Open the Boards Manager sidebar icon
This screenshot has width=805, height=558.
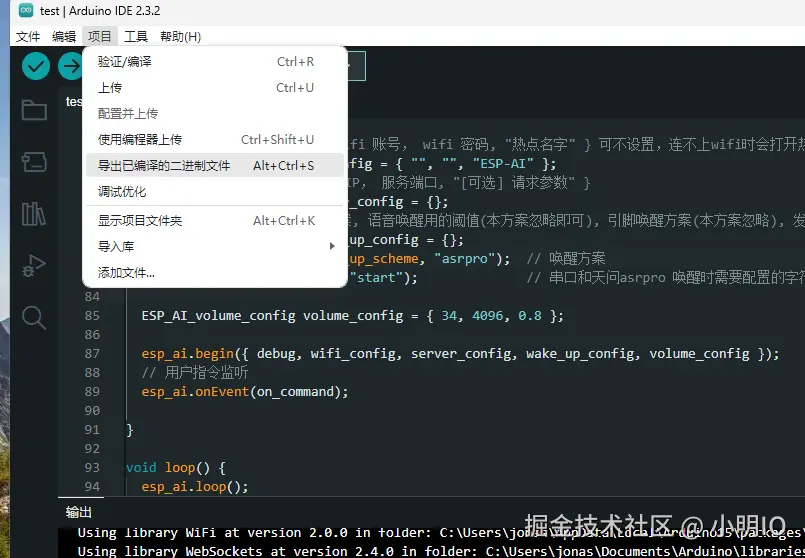[x=34, y=162]
